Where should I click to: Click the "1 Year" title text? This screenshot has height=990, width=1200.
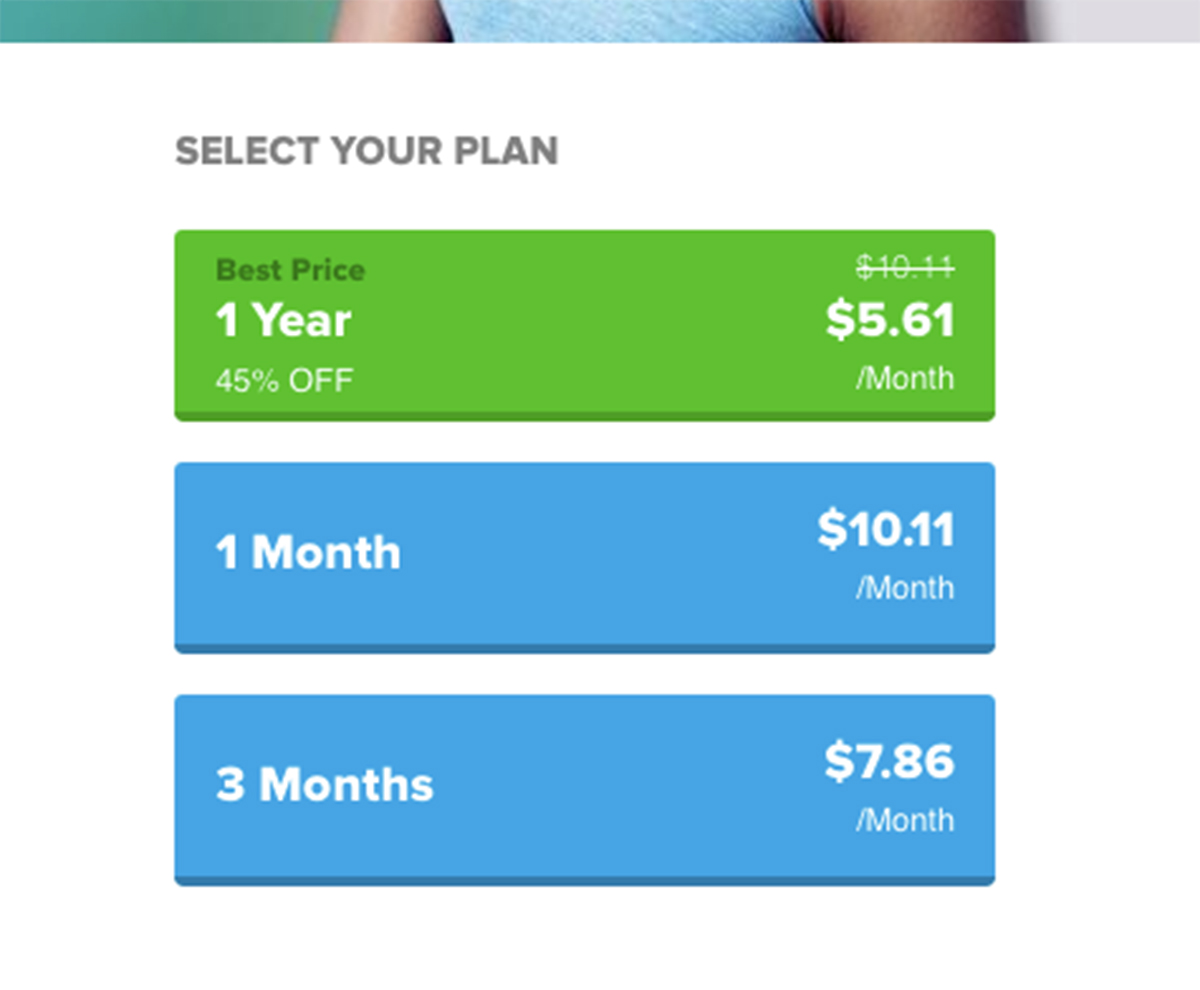pyautogui.click(x=284, y=321)
